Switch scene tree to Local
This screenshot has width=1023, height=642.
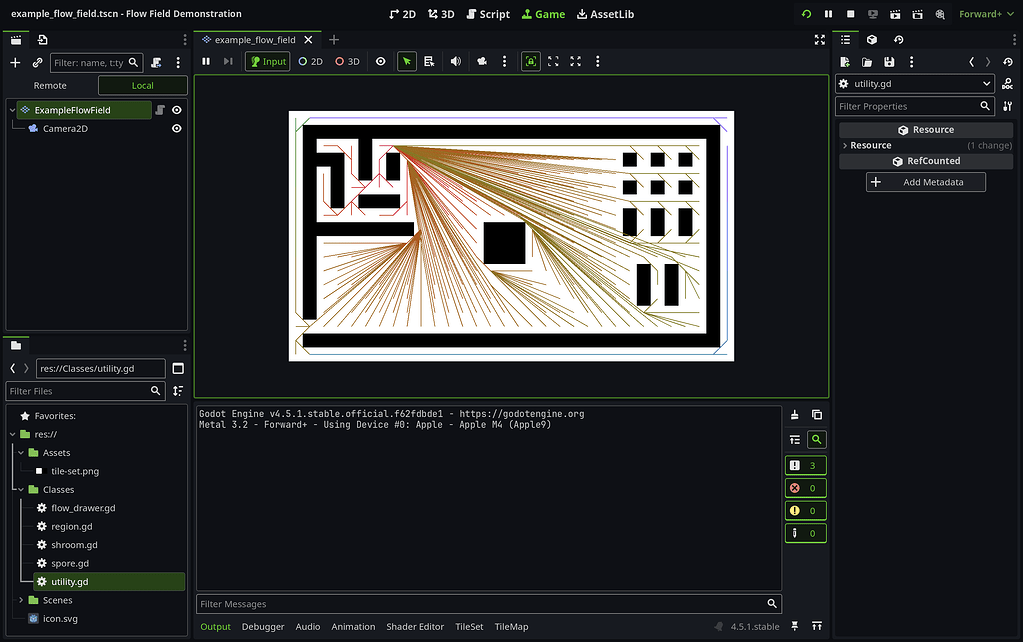pos(142,85)
